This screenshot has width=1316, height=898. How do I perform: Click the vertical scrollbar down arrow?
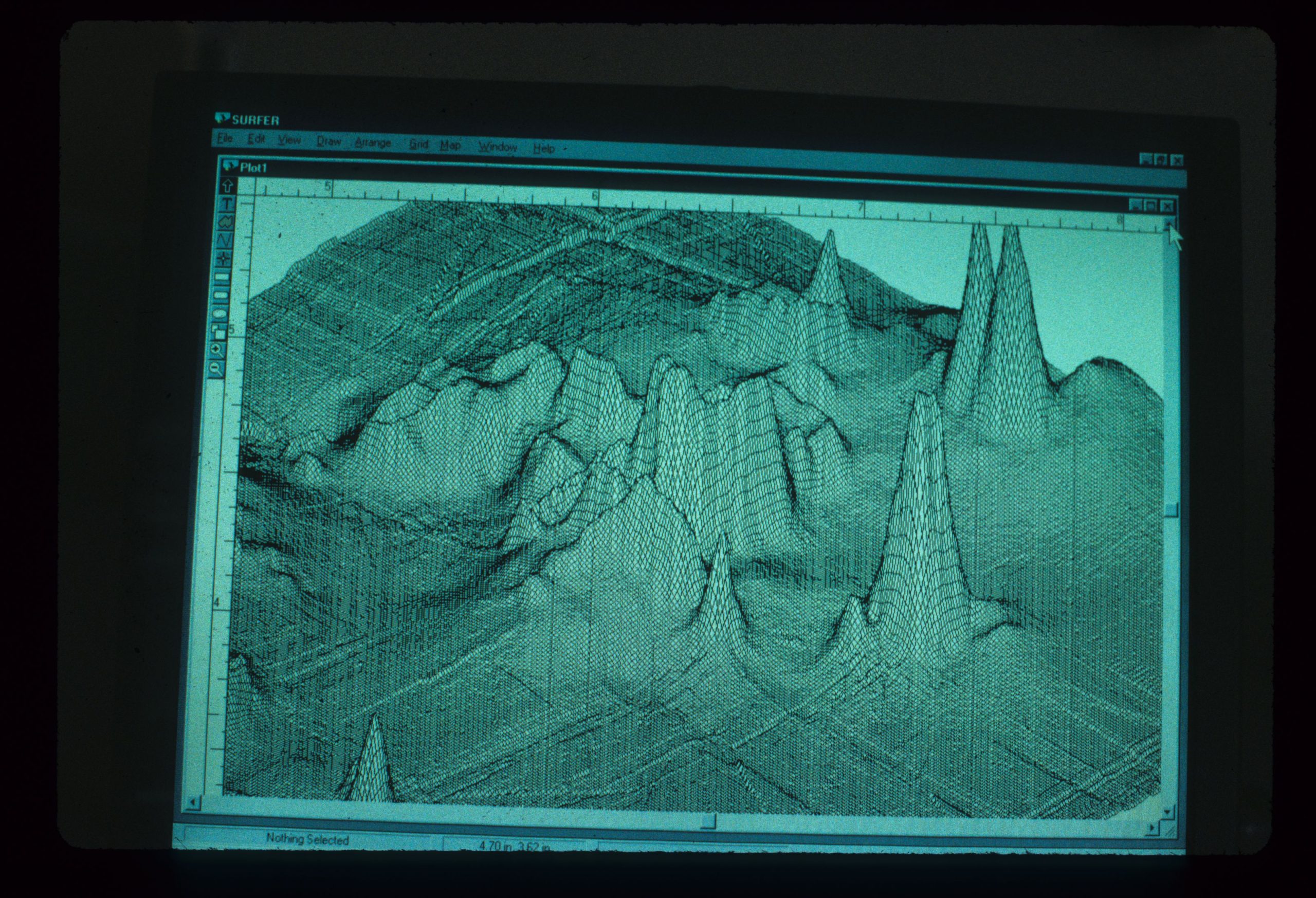1167,813
